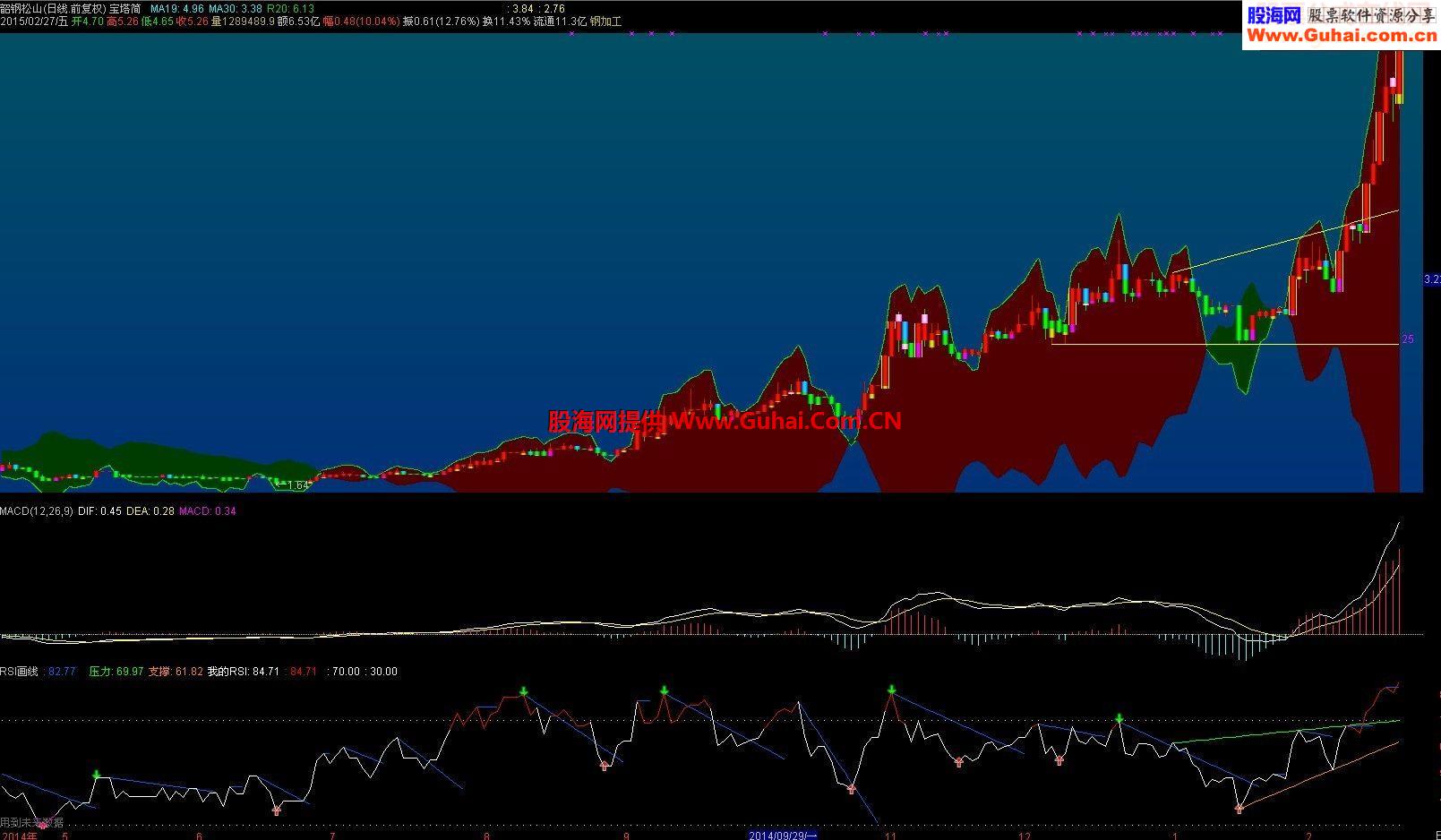Click the green down arrow above month 9

(x=665, y=690)
